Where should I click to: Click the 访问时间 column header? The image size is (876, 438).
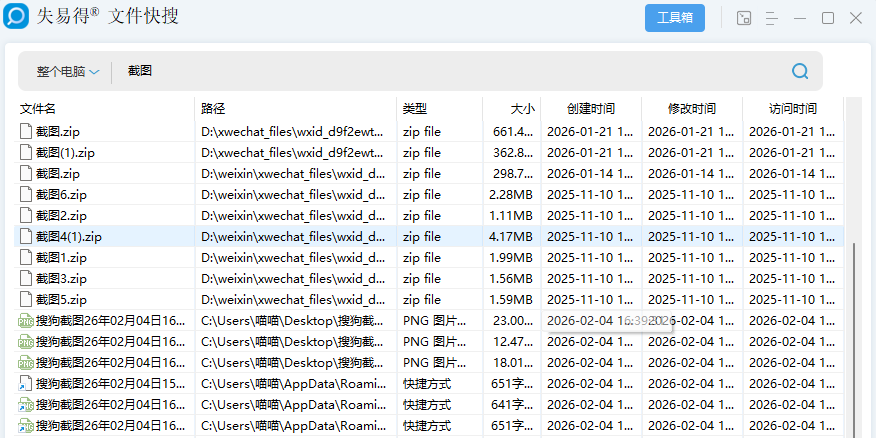click(793, 108)
